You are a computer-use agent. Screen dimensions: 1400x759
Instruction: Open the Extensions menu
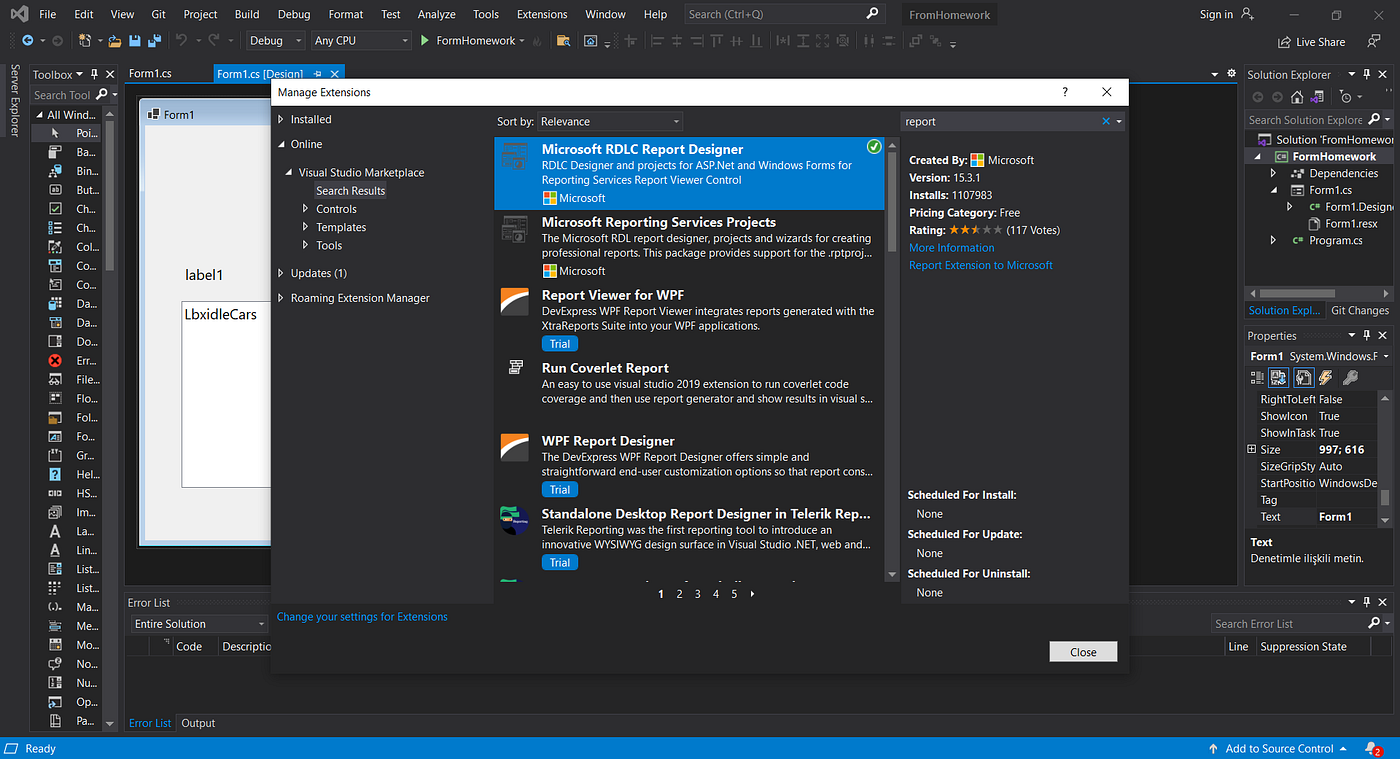point(541,14)
